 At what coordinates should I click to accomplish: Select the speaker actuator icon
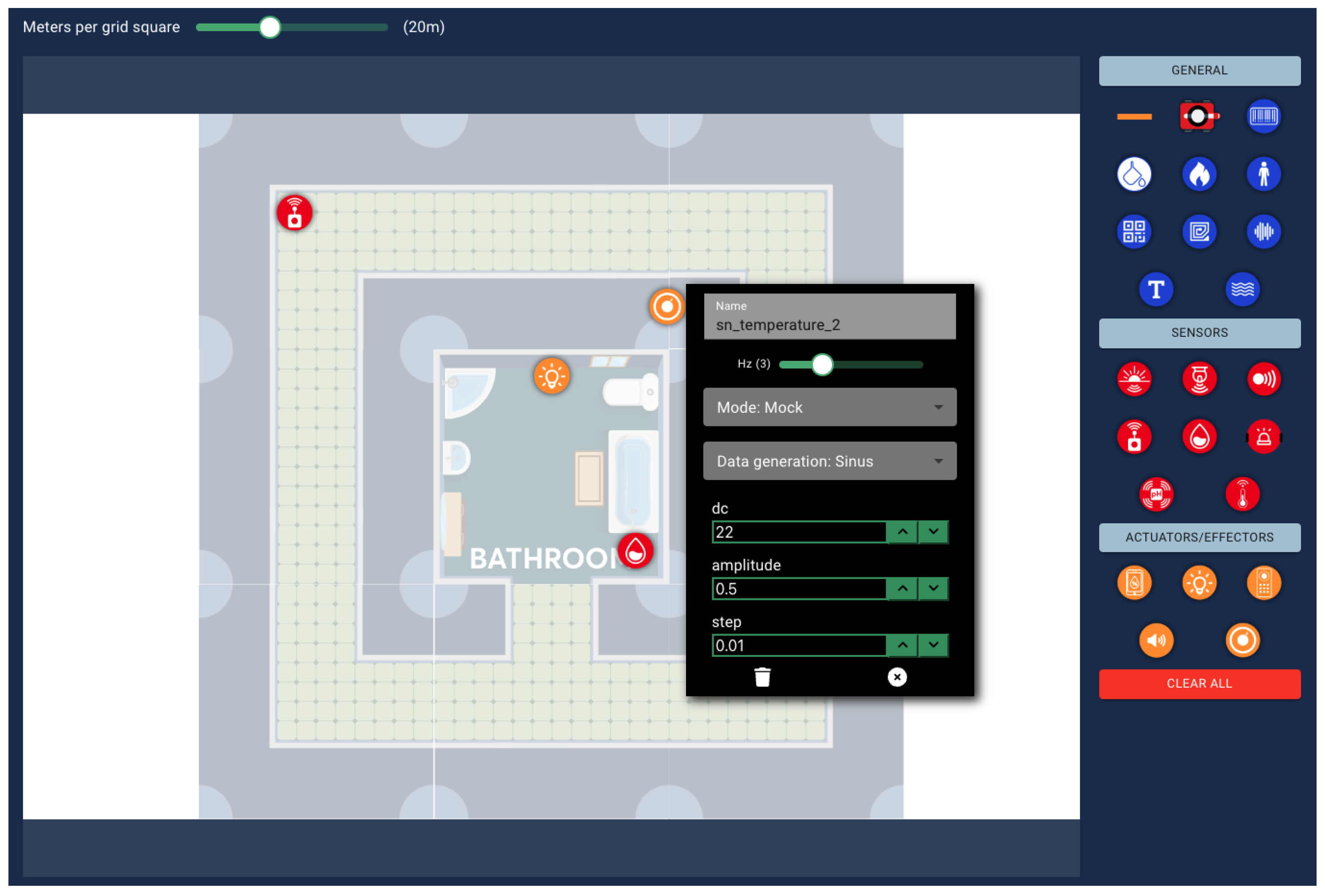tap(1155, 640)
